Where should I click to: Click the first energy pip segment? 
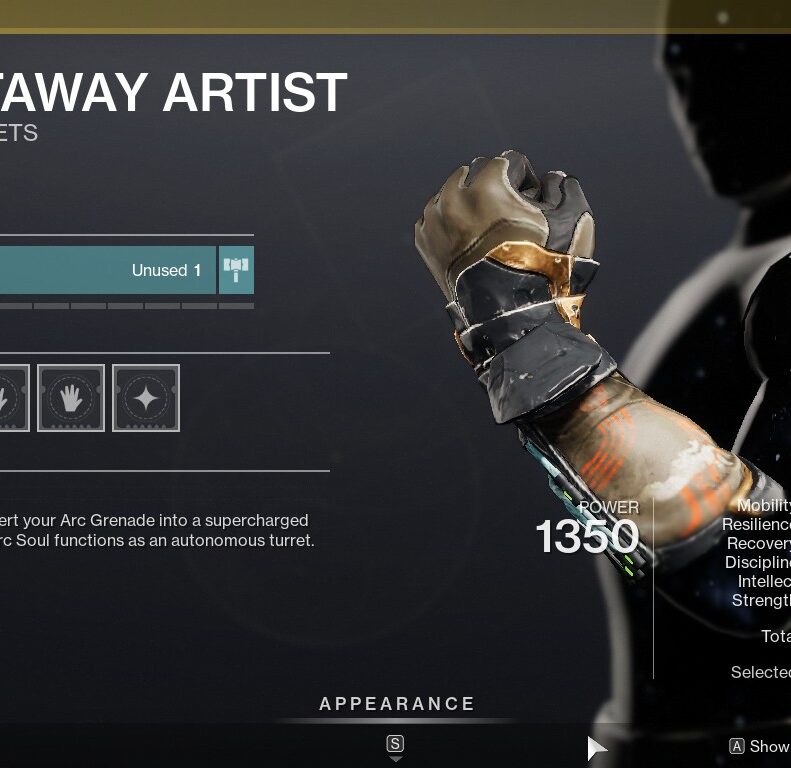pos(15,306)
